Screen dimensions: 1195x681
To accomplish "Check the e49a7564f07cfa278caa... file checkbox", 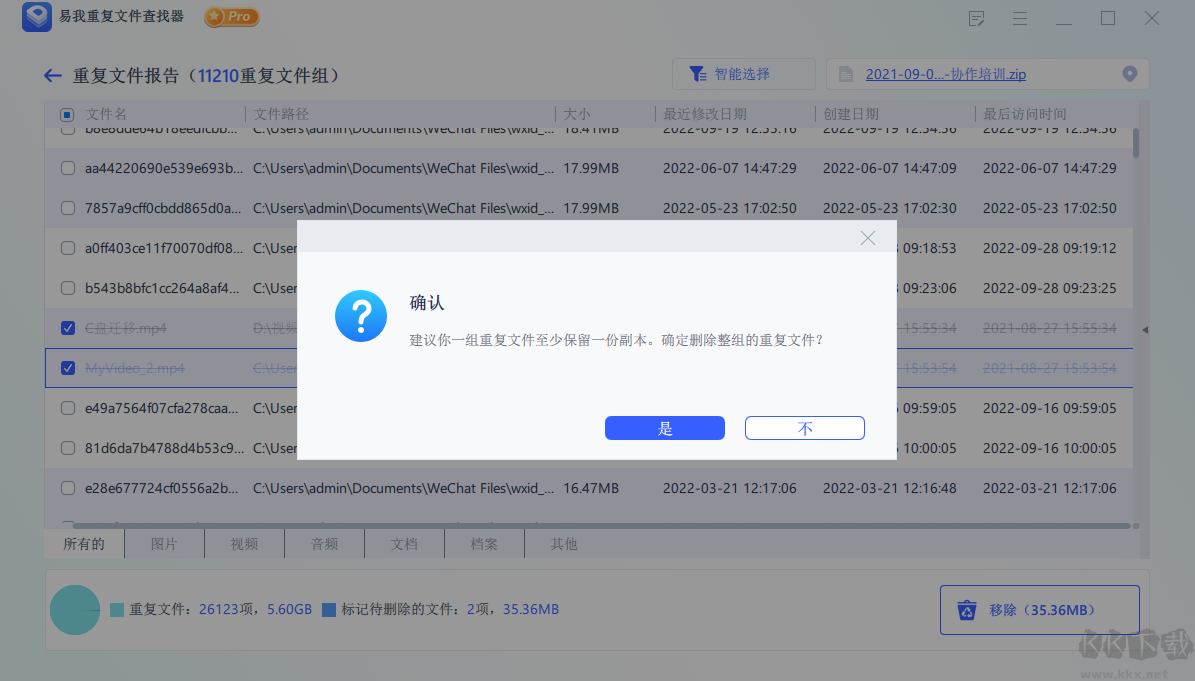I will pyautogui.click(x=68, y=408).
